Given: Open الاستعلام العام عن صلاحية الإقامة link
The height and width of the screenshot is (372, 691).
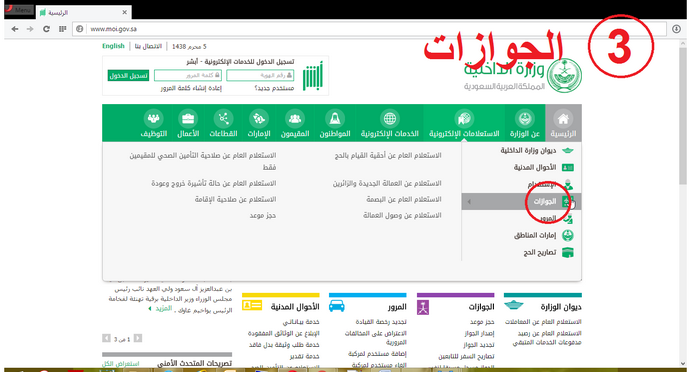Looking at the screenshot, I should point(235,199).
